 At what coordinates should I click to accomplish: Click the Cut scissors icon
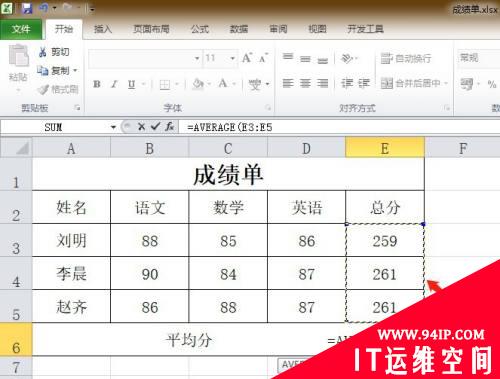click(43, 52)
